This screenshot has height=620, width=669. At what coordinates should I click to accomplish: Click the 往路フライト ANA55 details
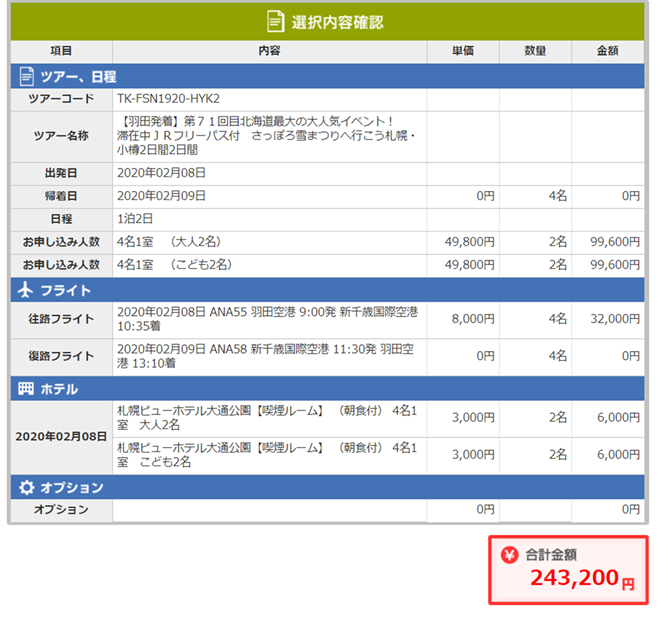(268, 319)
